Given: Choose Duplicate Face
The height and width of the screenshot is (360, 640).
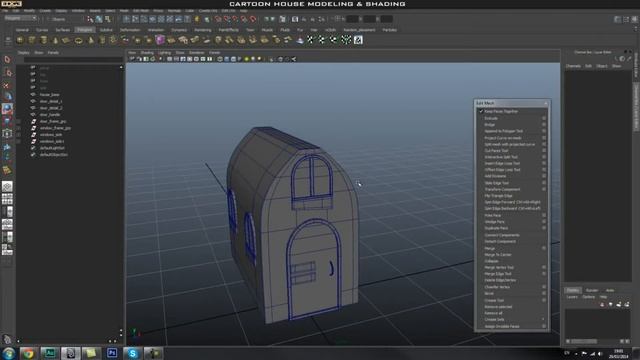Looking at the screenshot, I should tap(496, 228).
